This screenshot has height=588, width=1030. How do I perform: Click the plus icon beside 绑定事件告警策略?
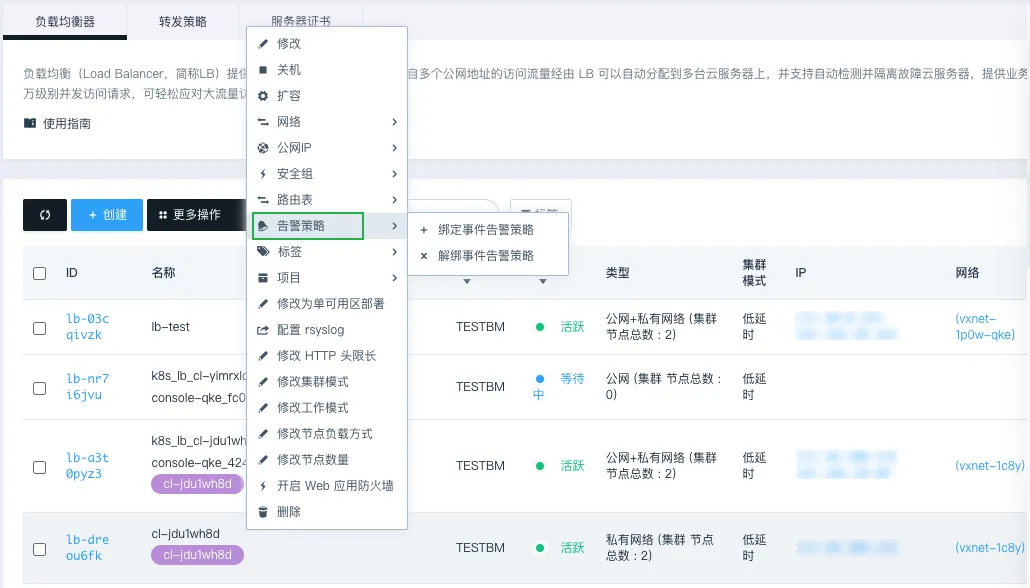tap(424, 230)
